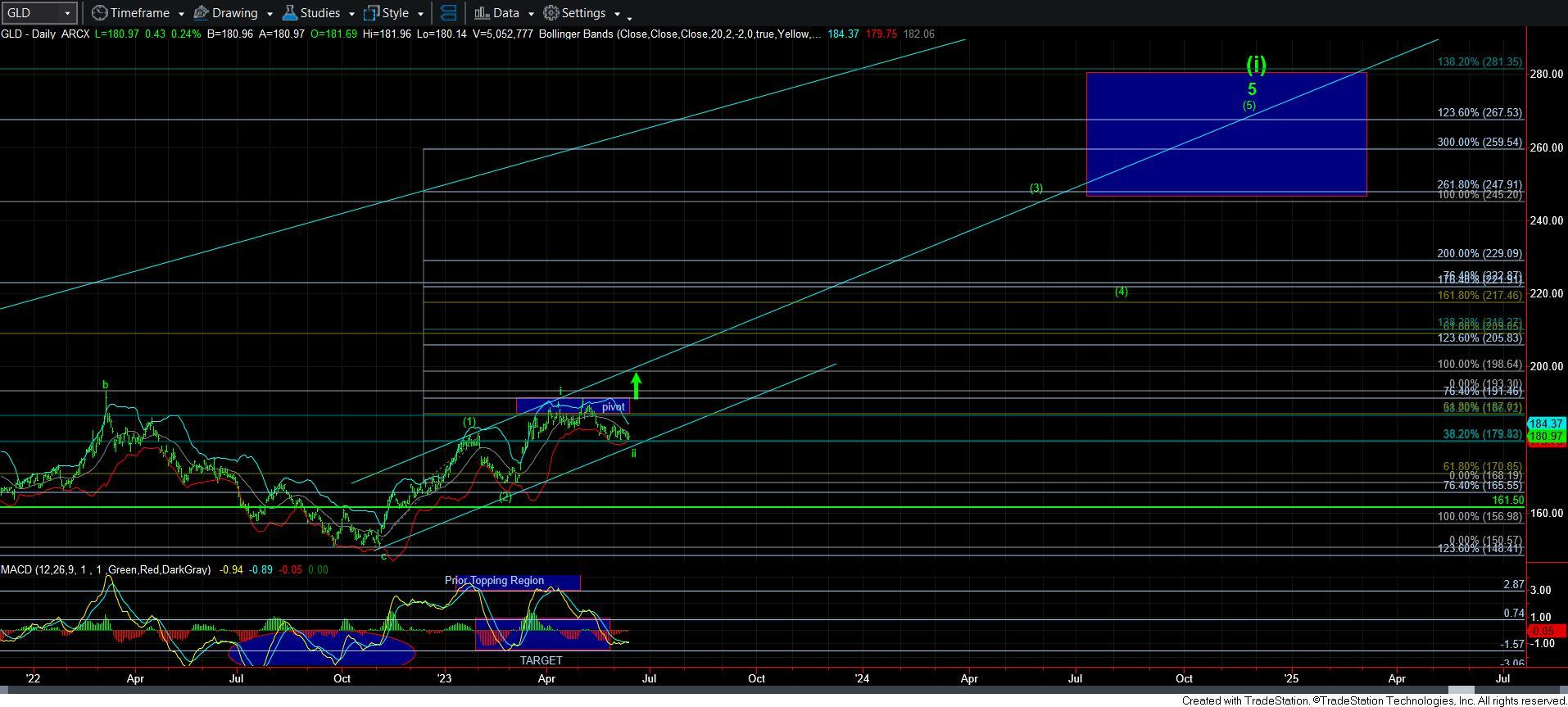The width and height of the screenshot is (1568, 707).
Task: Click in the GLD symbol input field
Action: click(x=31, y=13)
